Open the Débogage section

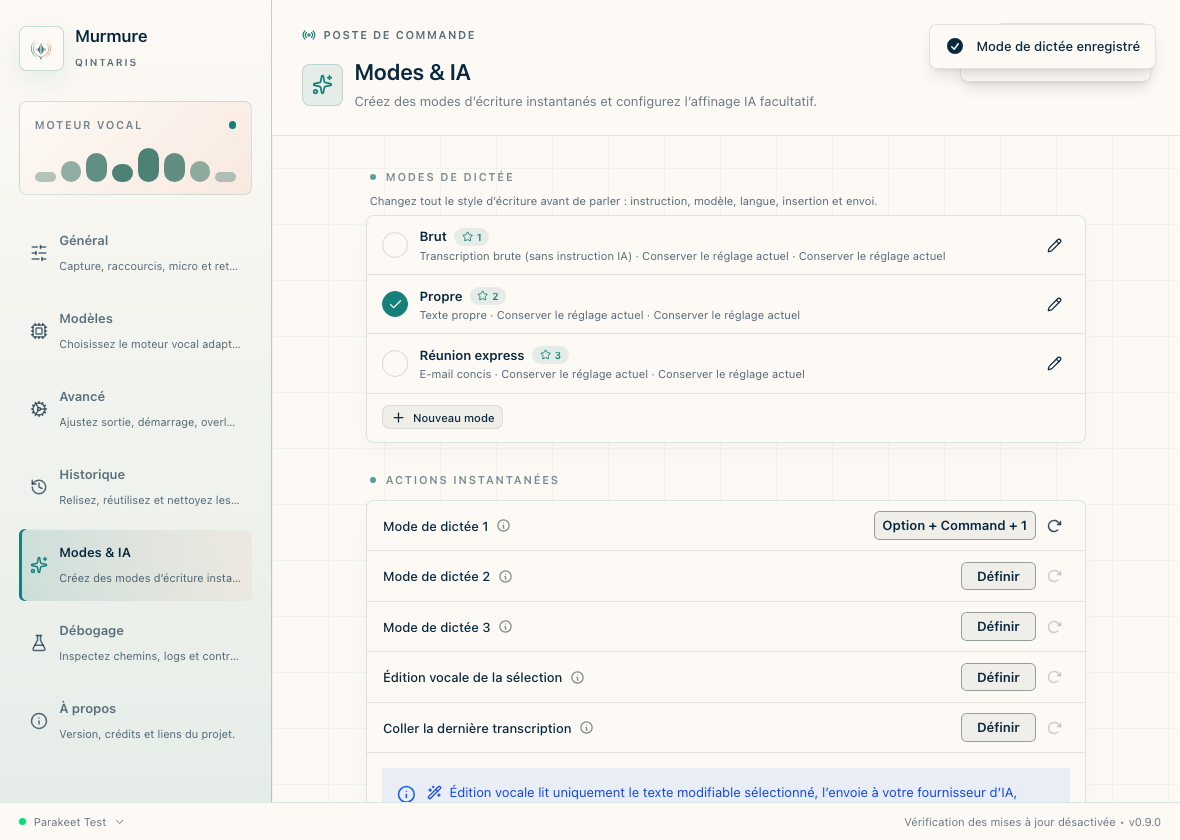click(135, 643)
